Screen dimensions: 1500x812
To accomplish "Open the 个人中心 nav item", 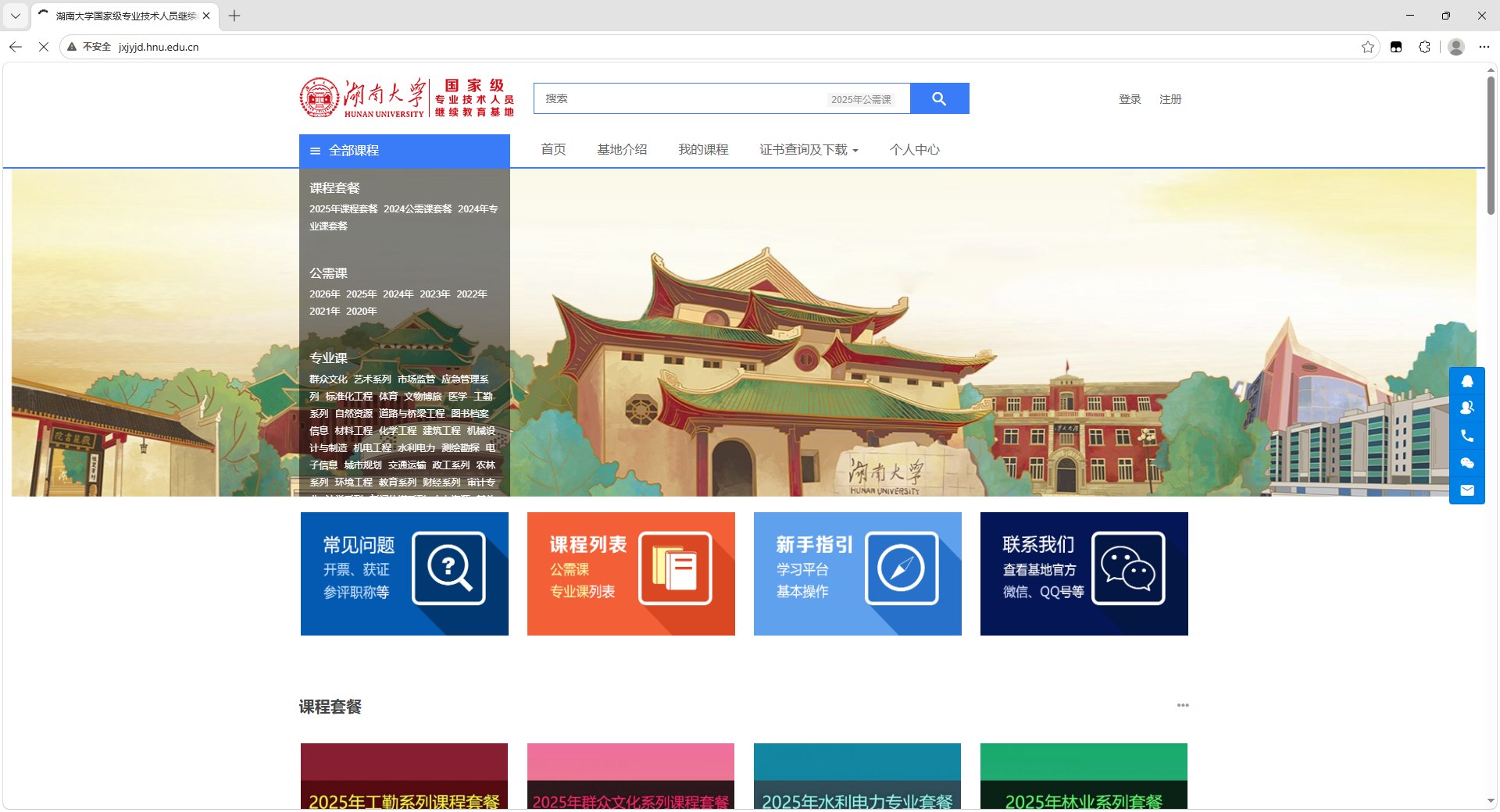I will pyautogui.click(x=915, y=150).
